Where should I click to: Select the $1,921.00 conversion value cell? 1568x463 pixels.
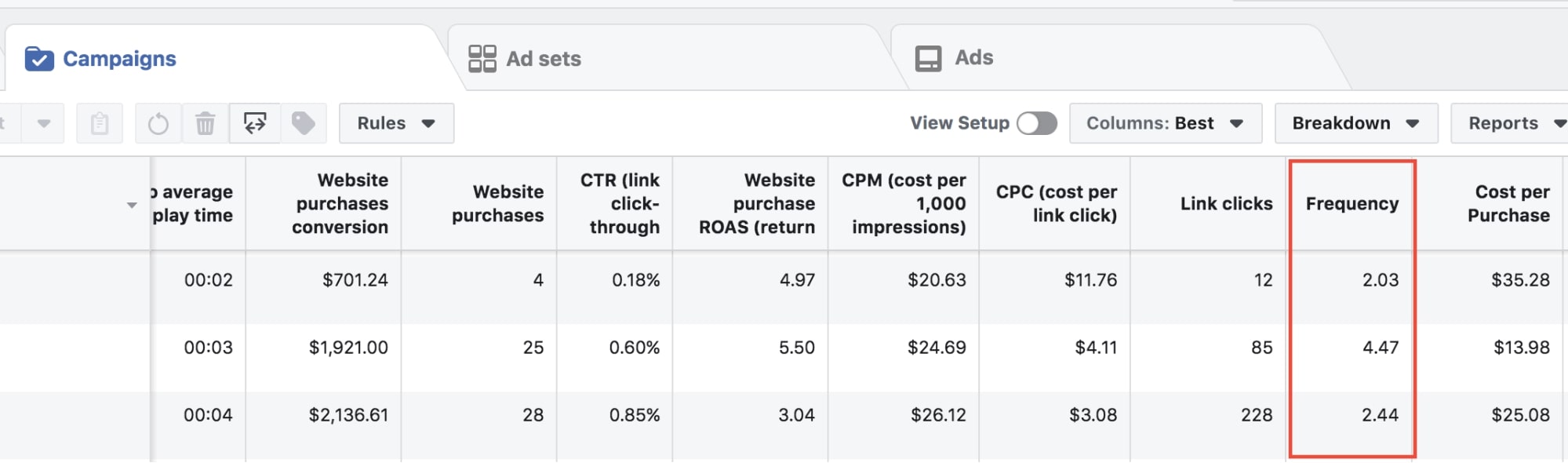coord(348,348)
